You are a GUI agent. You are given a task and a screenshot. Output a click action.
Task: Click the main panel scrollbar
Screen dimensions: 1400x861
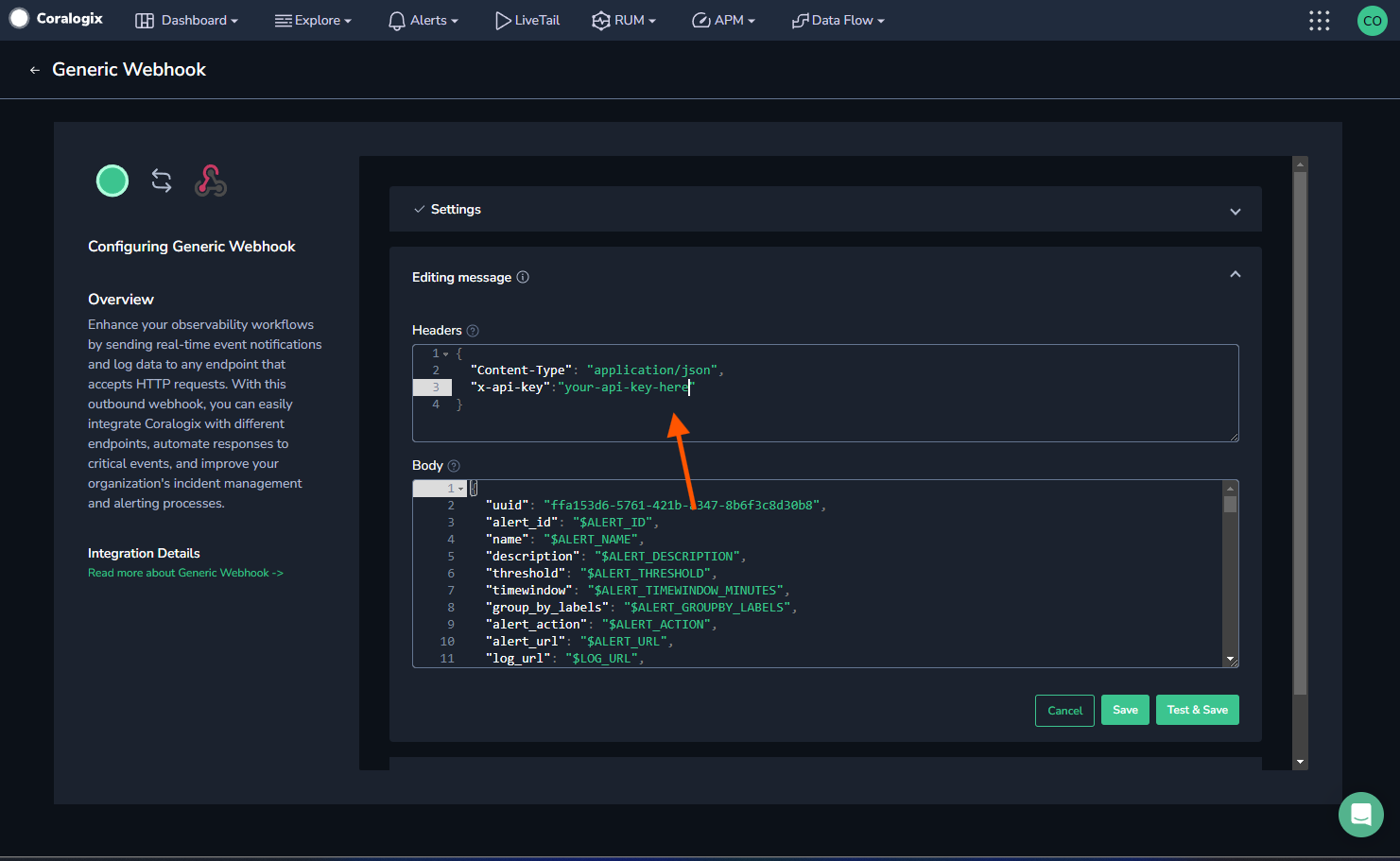[x=1300, y=433]
